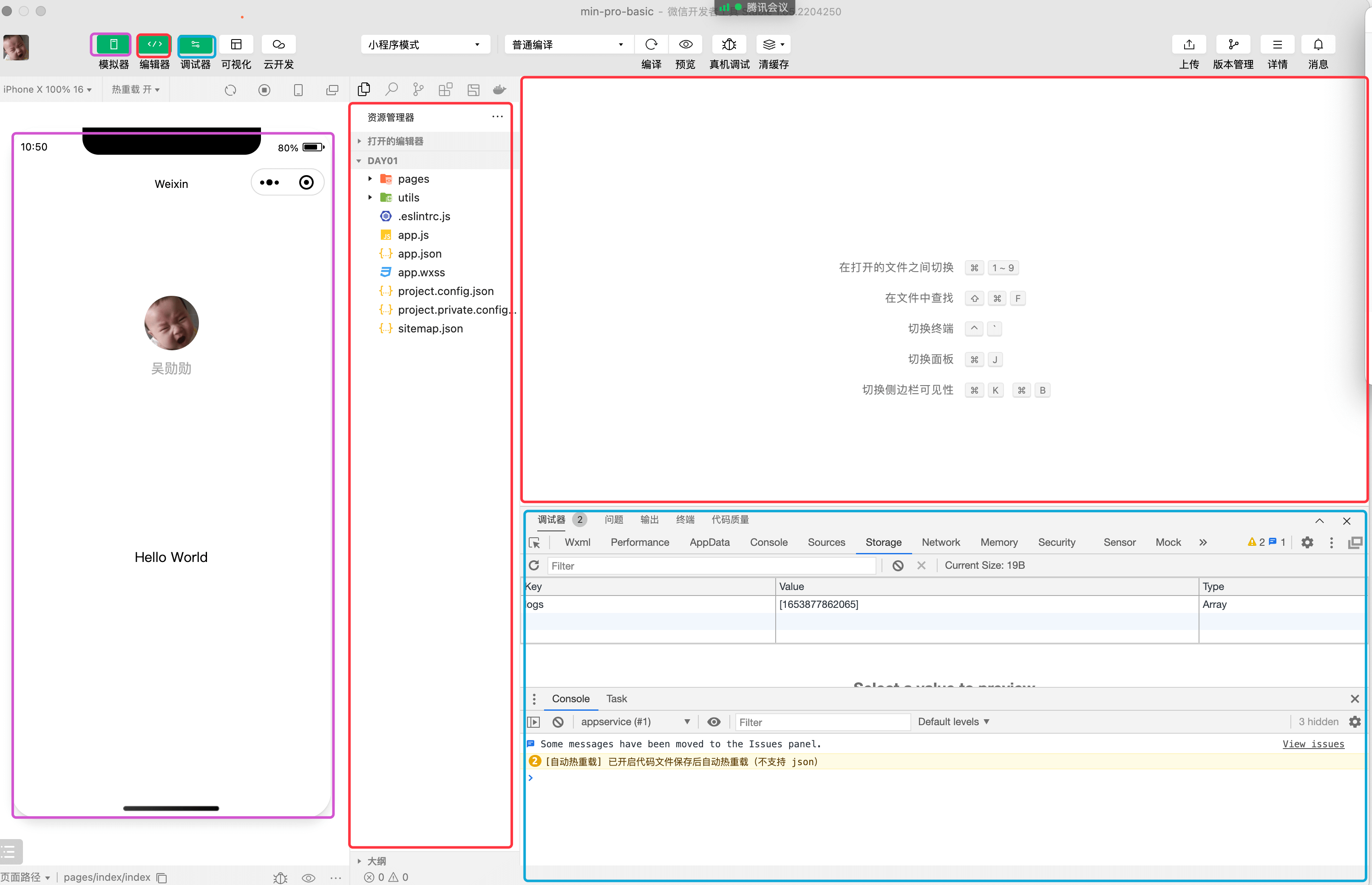Toggle the 模拟器 simulator panel button
Image resolution: width=1372 pixels, height=885 pixels.
tap(113, 45)
